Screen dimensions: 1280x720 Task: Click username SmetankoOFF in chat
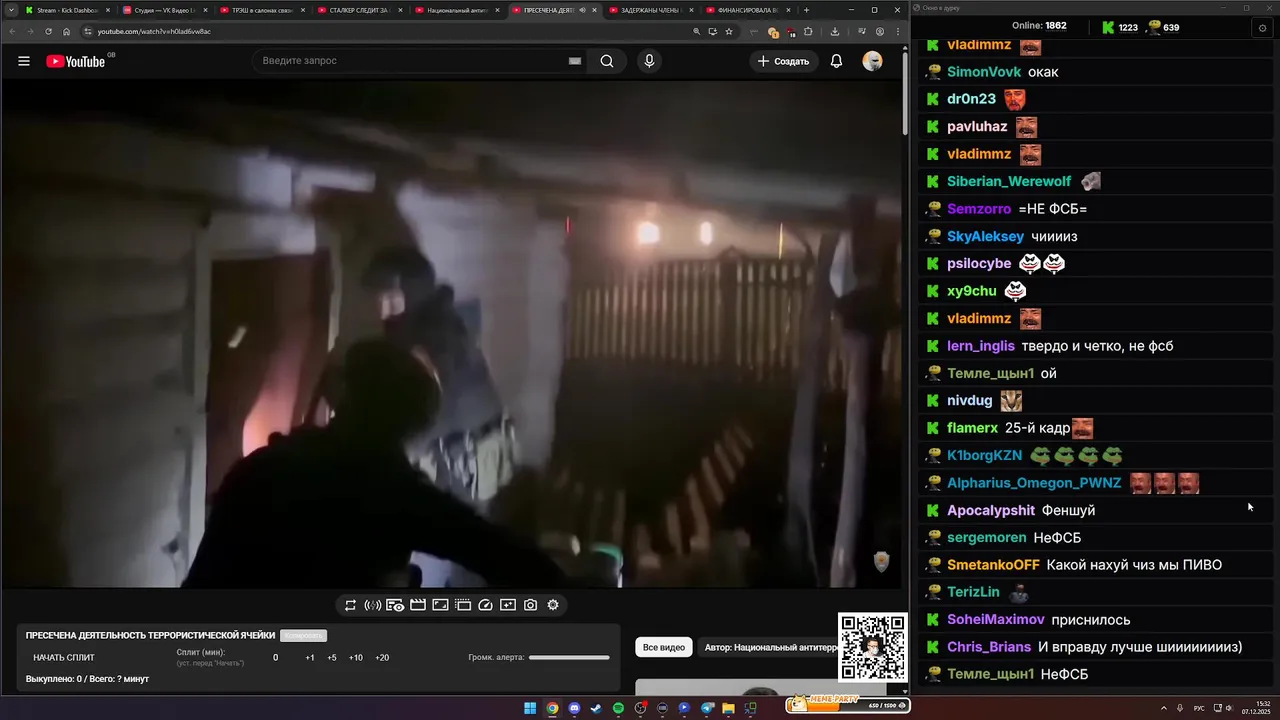pos(993,565)
